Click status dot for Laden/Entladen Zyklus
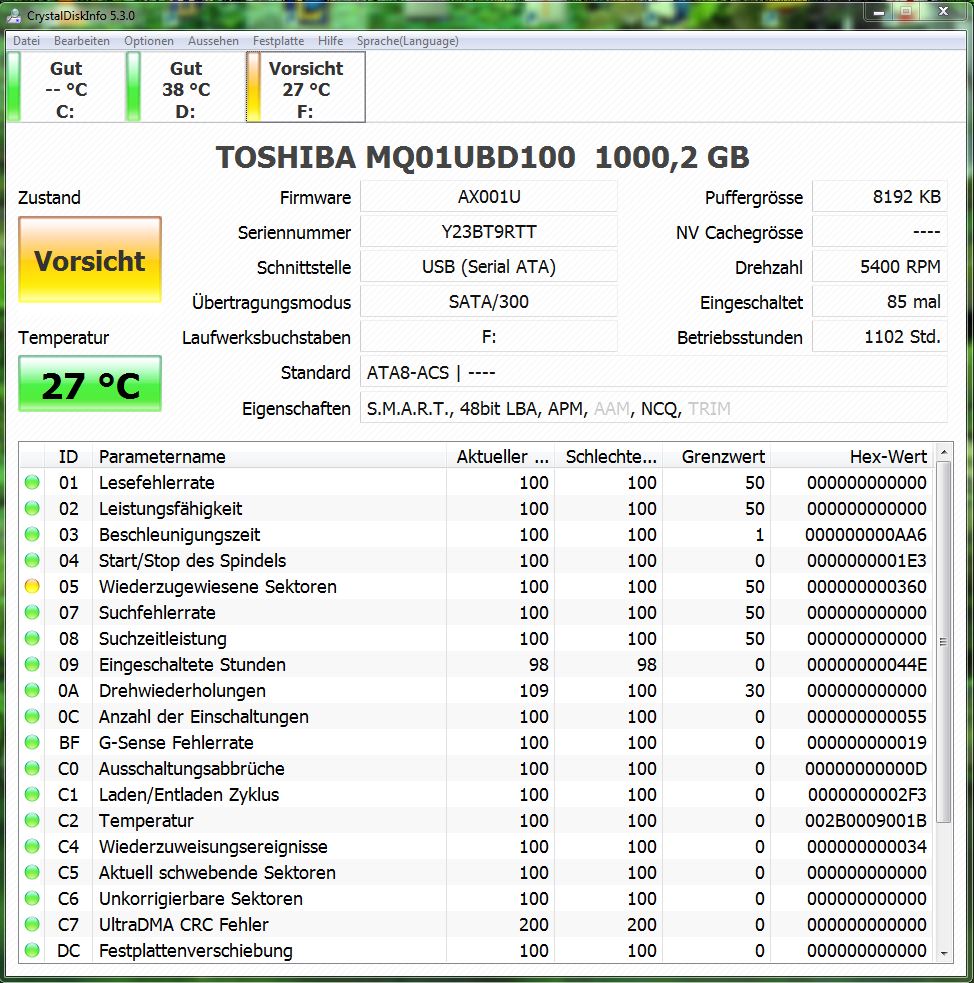 click(32, 794)
